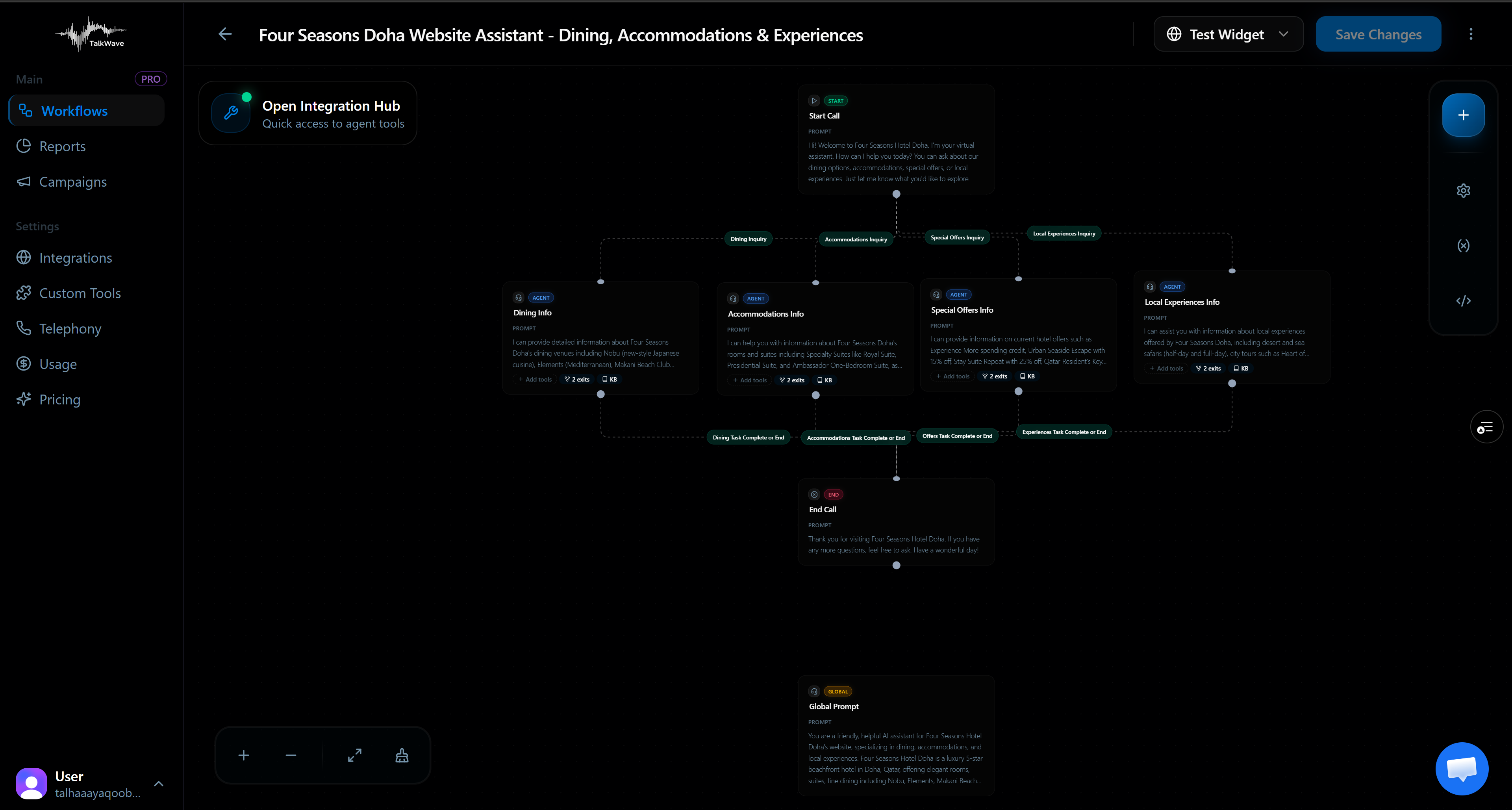Select Custom Tools in the sidebar

pos(80,293)
